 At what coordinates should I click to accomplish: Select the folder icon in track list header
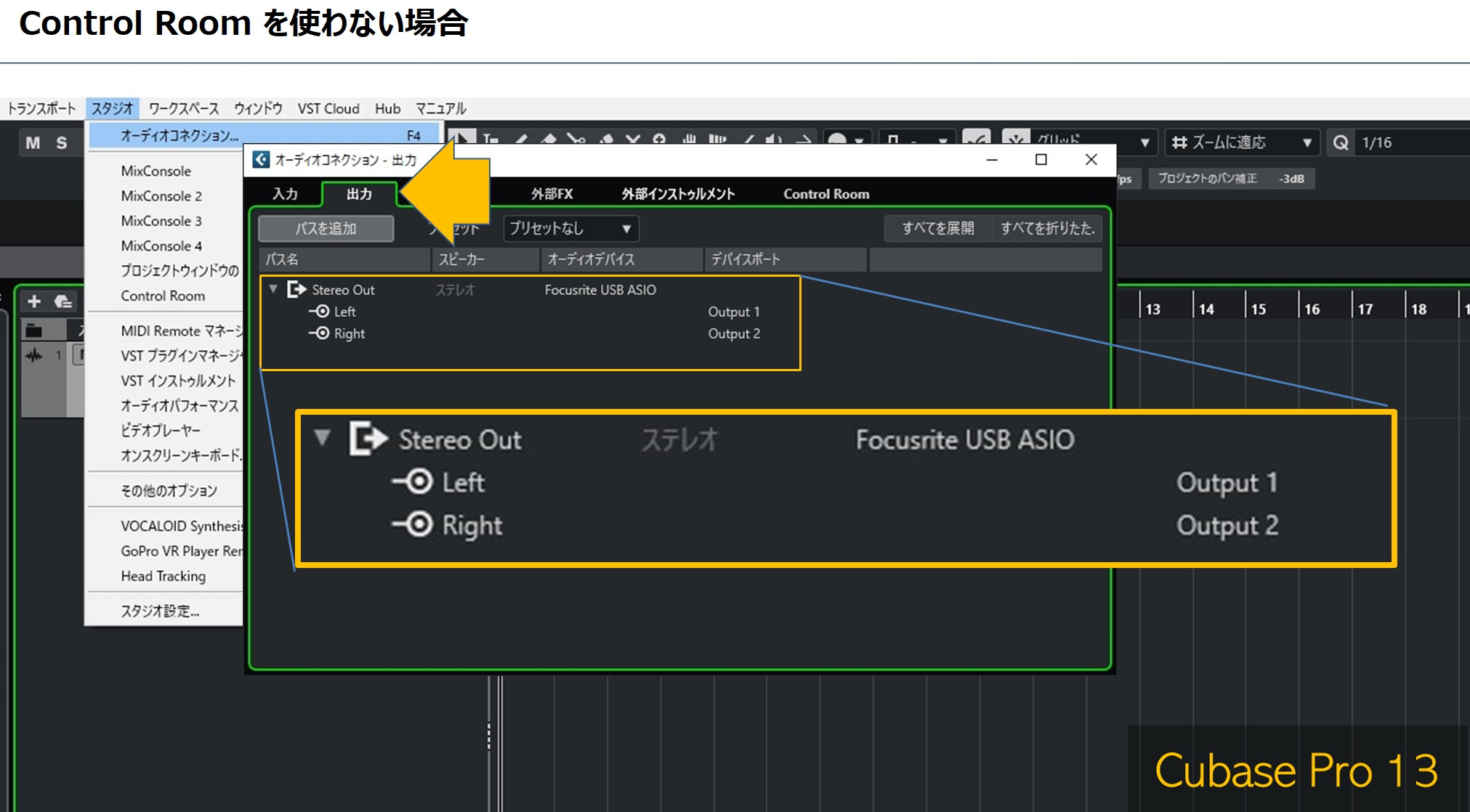click(x=33, y=331)
